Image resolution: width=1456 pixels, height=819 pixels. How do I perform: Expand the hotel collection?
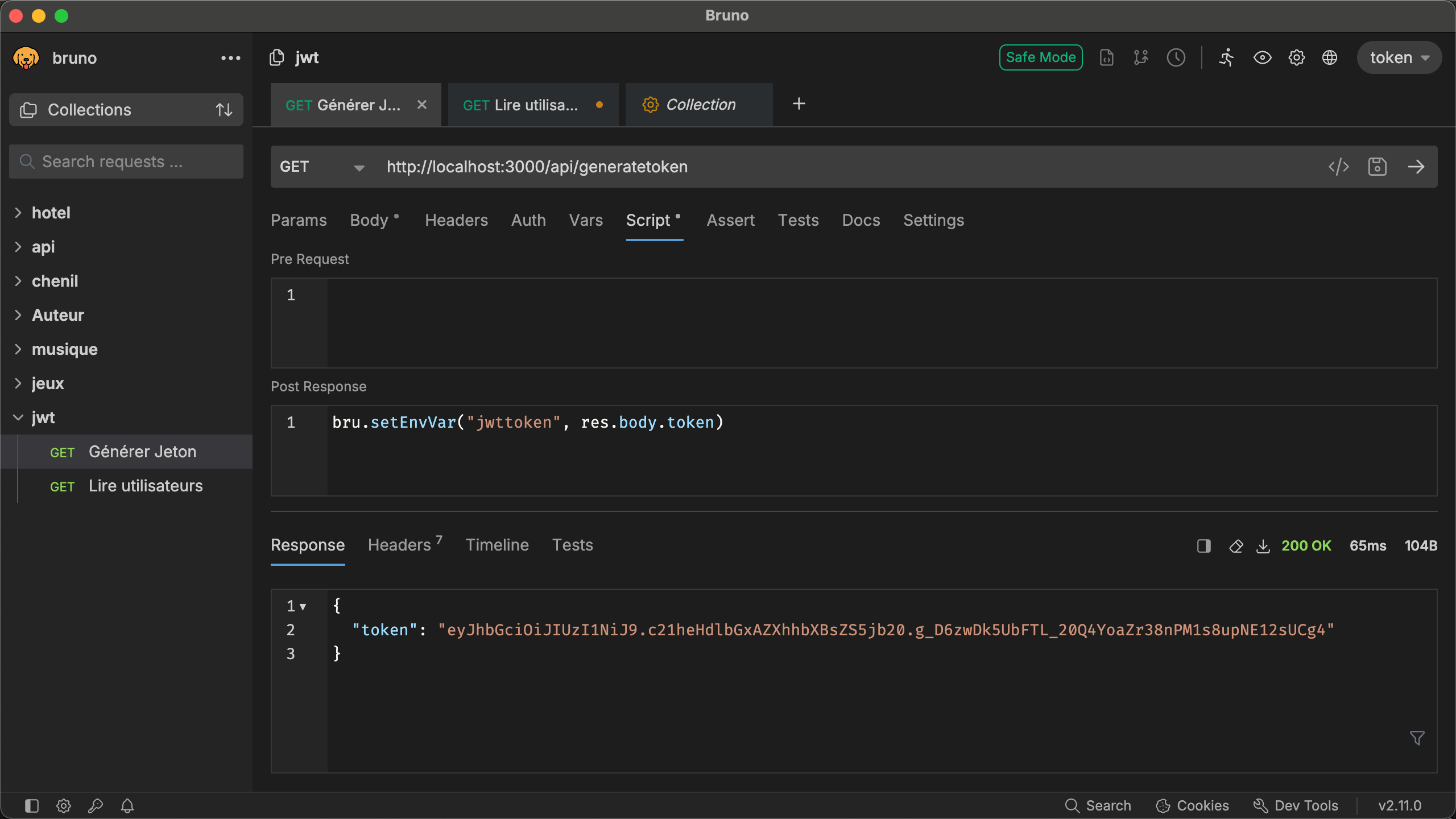pyautogui.click(x=51, y=213)
